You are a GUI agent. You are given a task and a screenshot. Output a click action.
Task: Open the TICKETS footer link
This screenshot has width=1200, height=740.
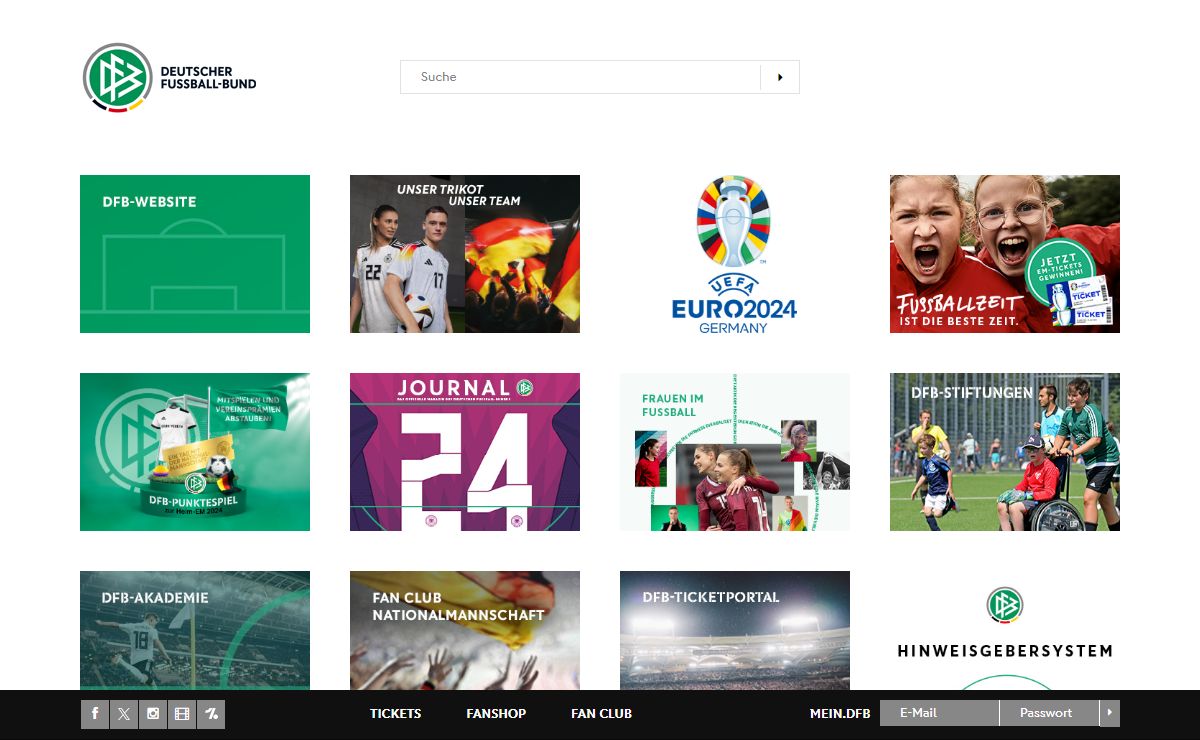click(396, 713)
